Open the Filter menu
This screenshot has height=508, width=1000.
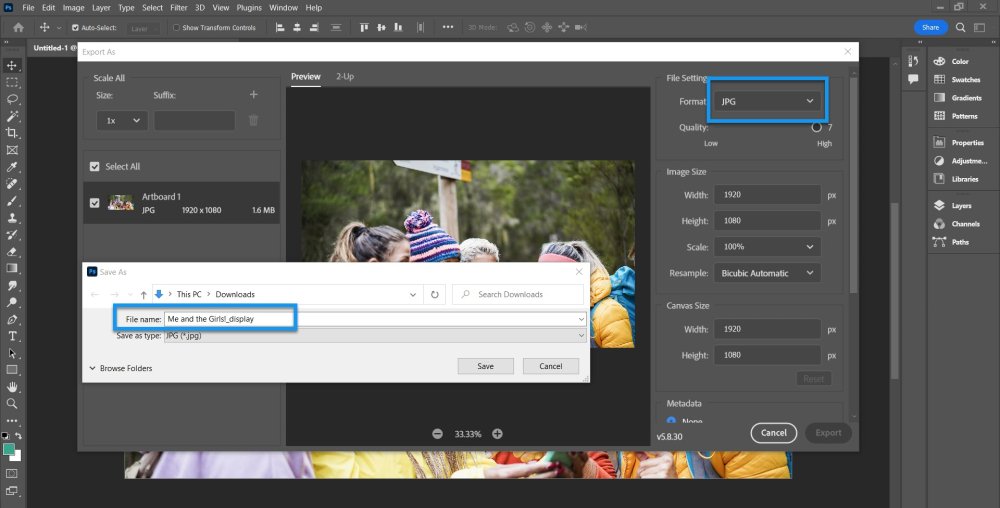click(178, 7)
